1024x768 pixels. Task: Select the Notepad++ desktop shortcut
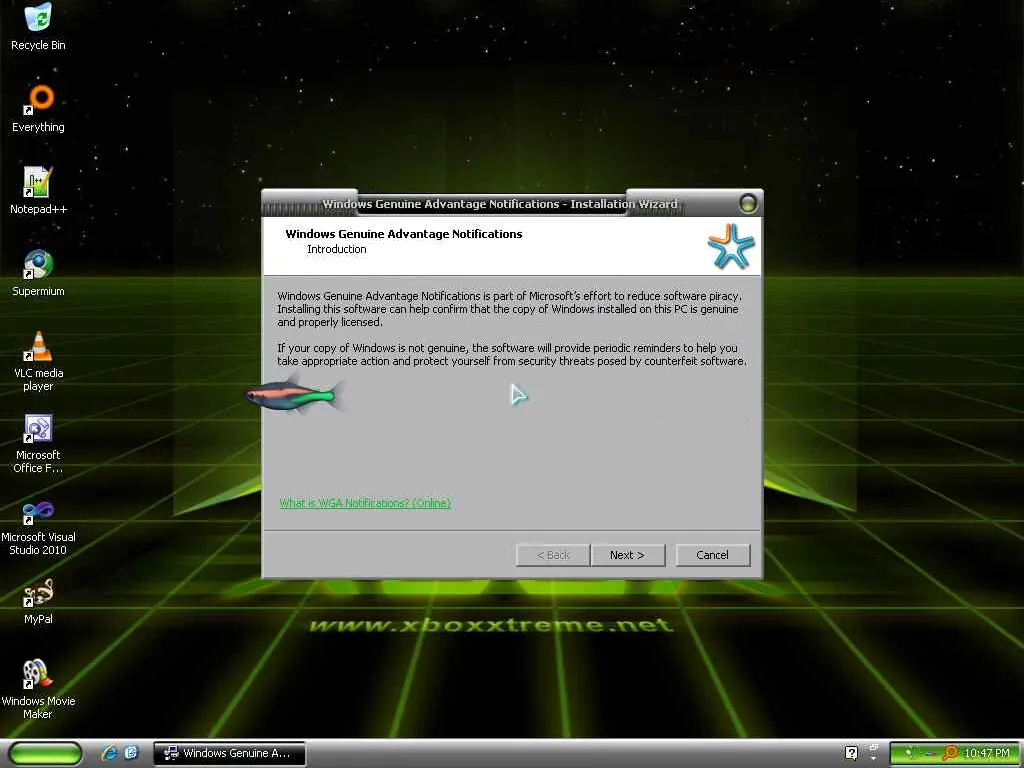pyautogui.click(x=38, y=191)
